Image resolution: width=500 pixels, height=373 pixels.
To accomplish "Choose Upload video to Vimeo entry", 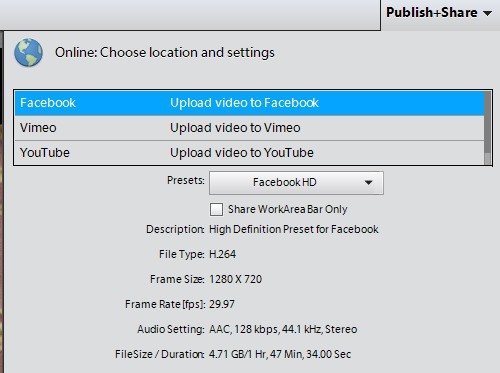I will [x=235, y=128].
